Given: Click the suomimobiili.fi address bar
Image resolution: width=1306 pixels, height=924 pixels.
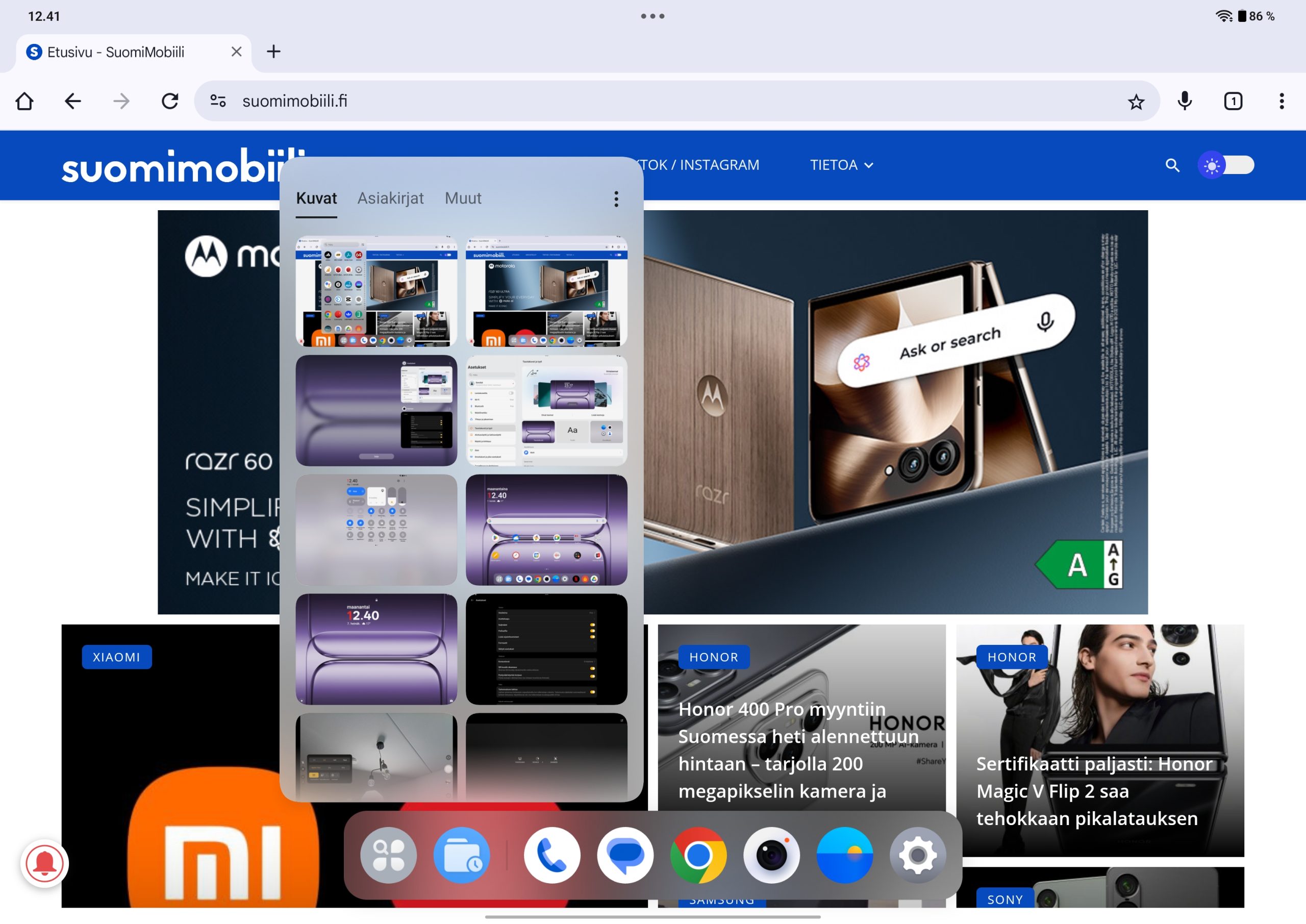Looking at the screenshot, I should click(677, 101).
